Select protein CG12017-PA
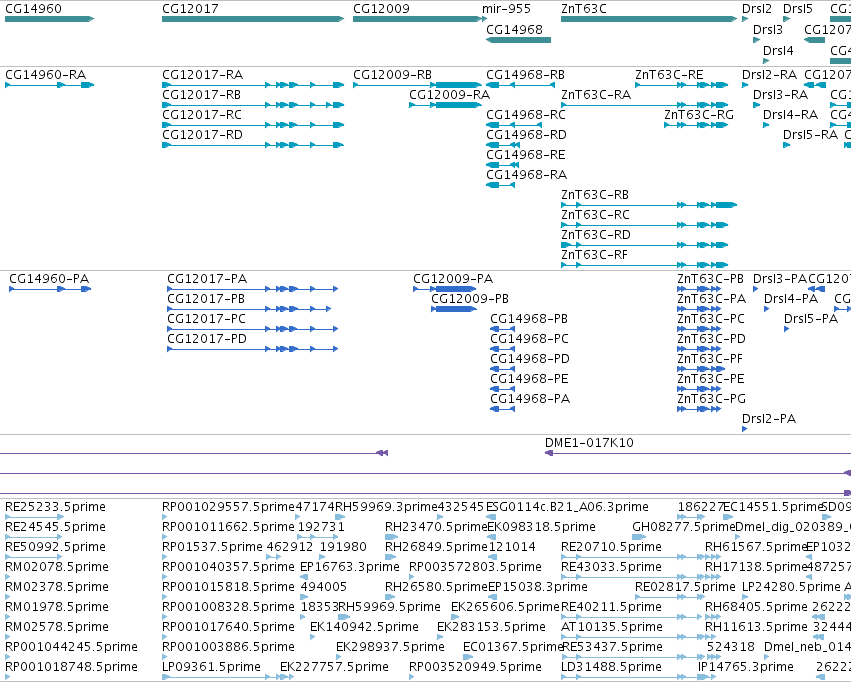Viewport: 851px width, 682px height. (207, 278)
